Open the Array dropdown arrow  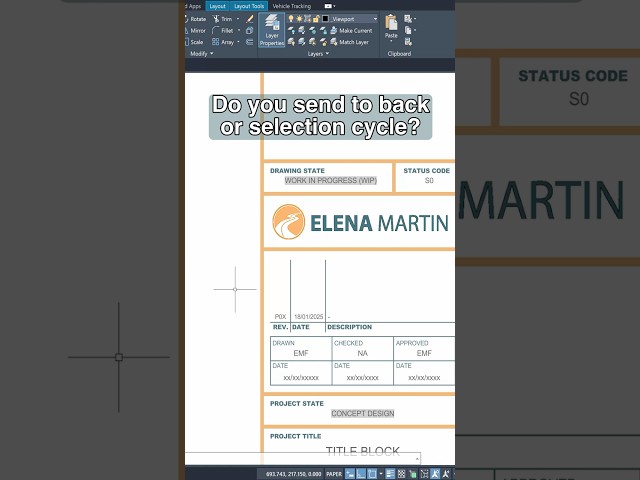pyautogui.click(x=239, y=42)
